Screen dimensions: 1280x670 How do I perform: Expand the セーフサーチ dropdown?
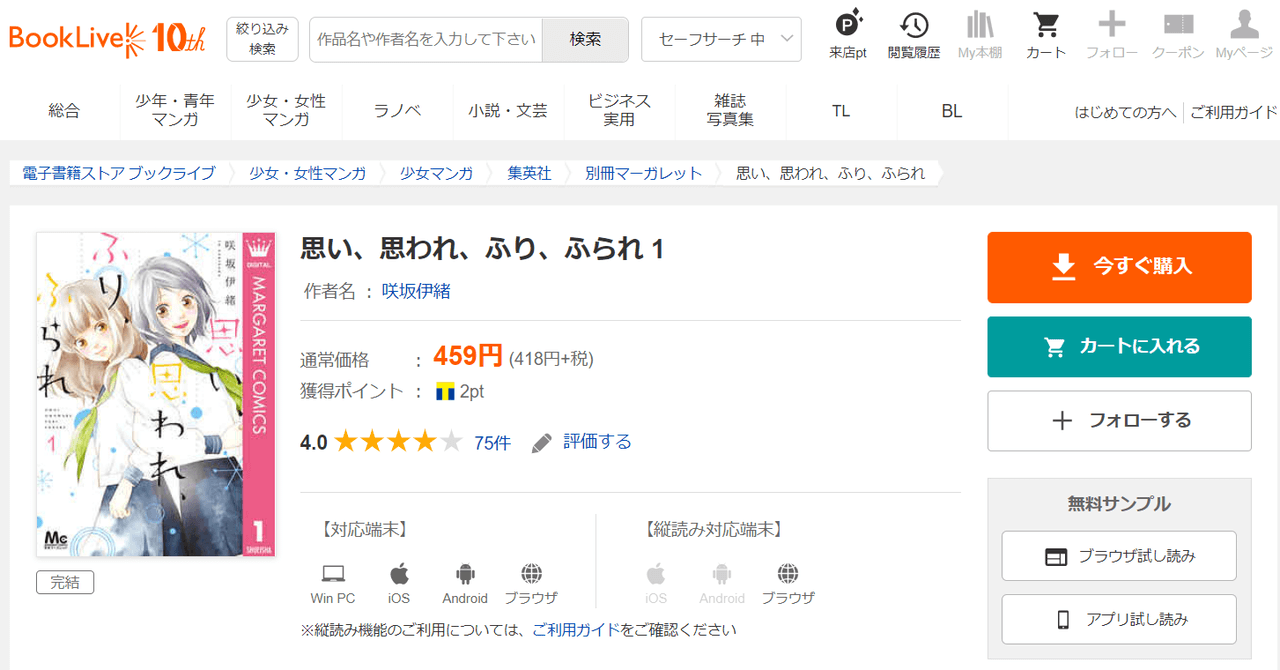pos(721,39)
